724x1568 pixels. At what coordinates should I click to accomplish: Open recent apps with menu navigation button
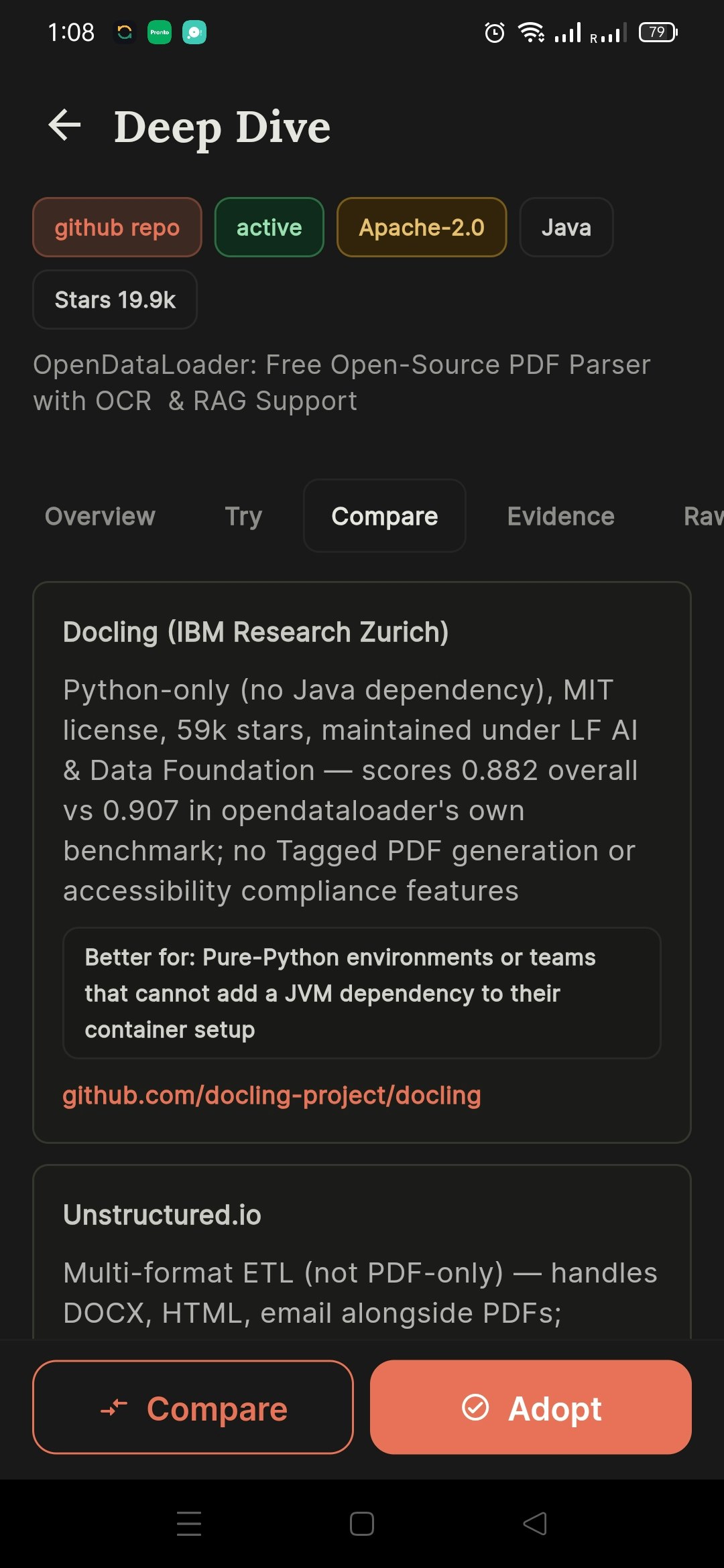pyautogui.click(x=189, y=1524)
